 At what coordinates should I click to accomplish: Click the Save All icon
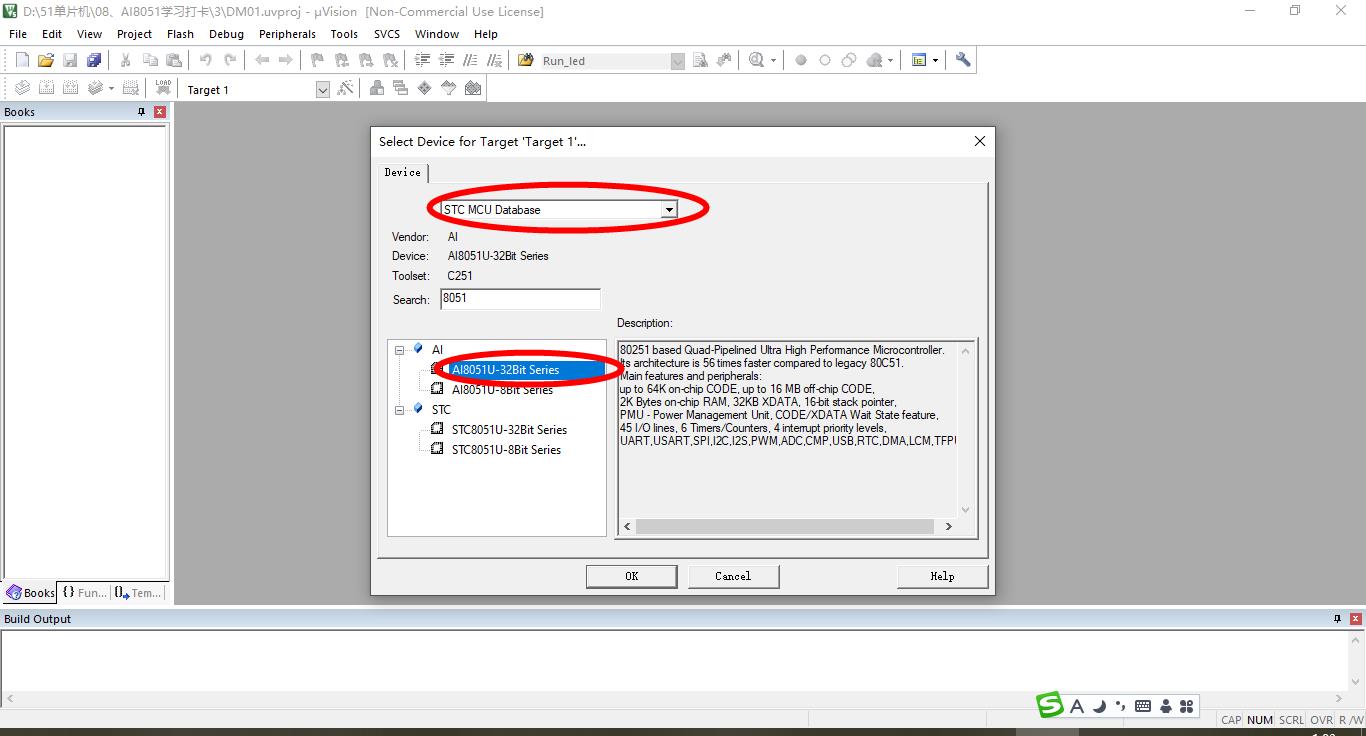click(94, 60)
